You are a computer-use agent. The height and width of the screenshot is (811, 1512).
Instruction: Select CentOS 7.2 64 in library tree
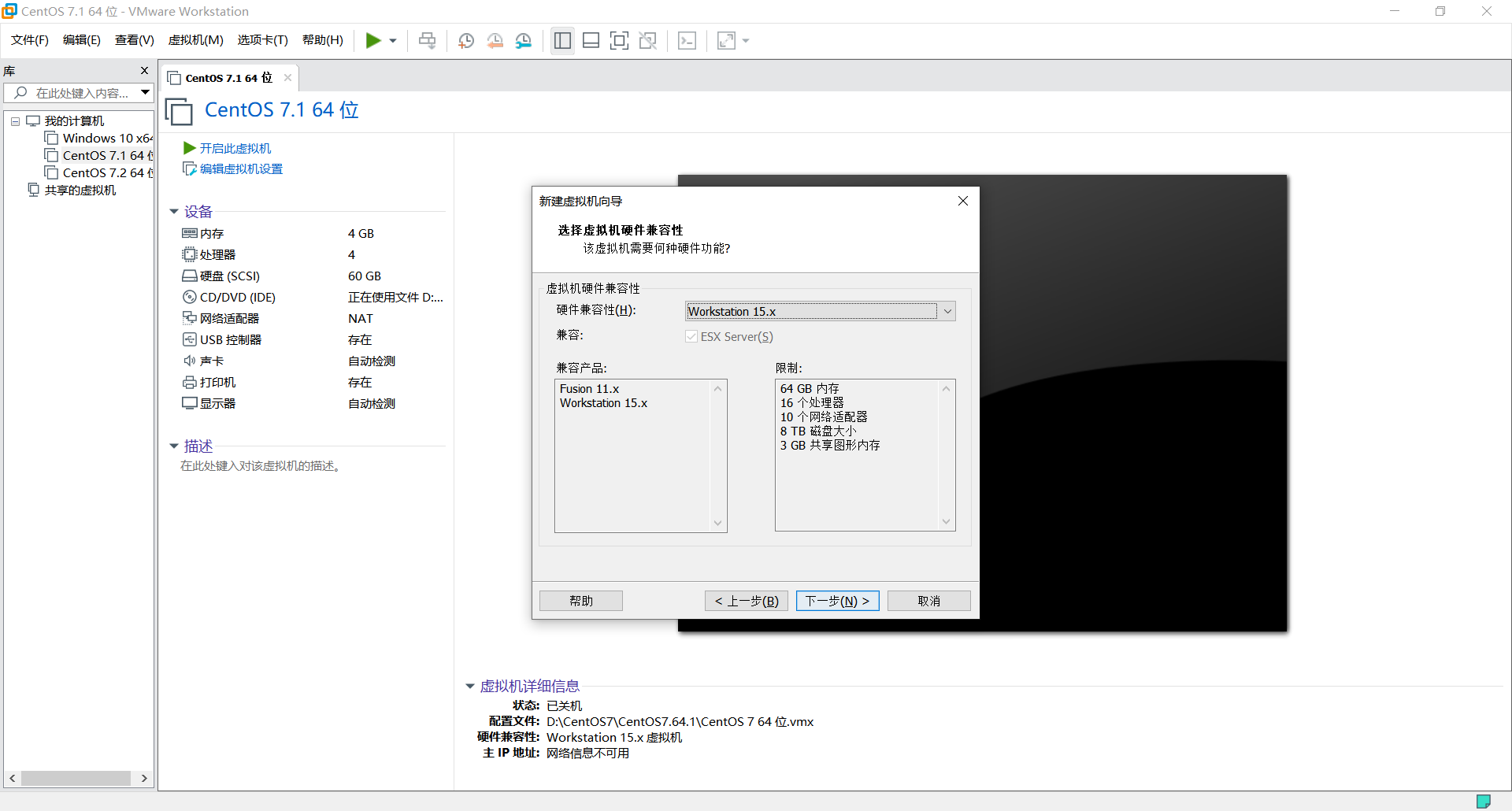point(99,173)
